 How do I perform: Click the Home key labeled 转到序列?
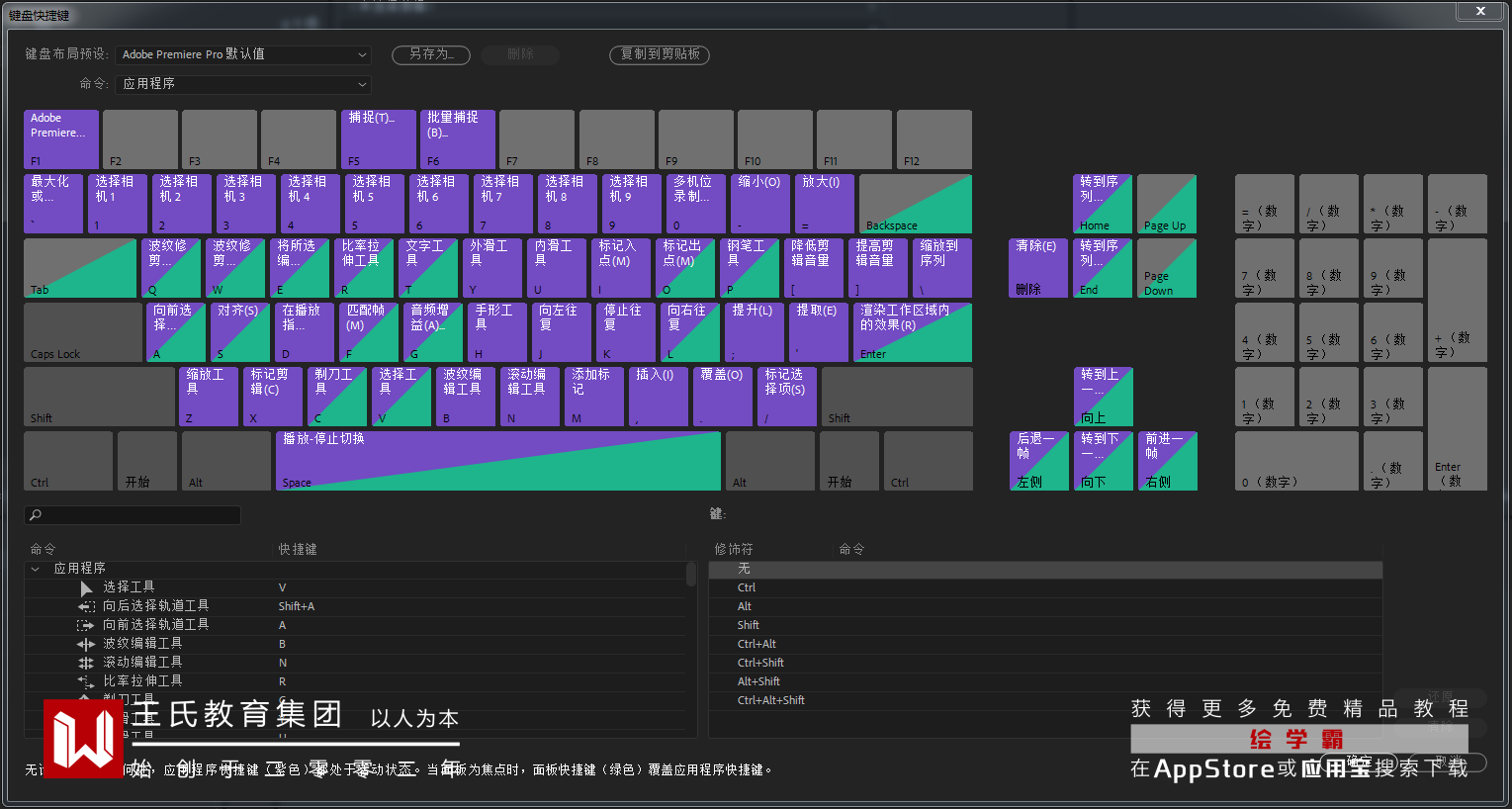(1103, 204)
